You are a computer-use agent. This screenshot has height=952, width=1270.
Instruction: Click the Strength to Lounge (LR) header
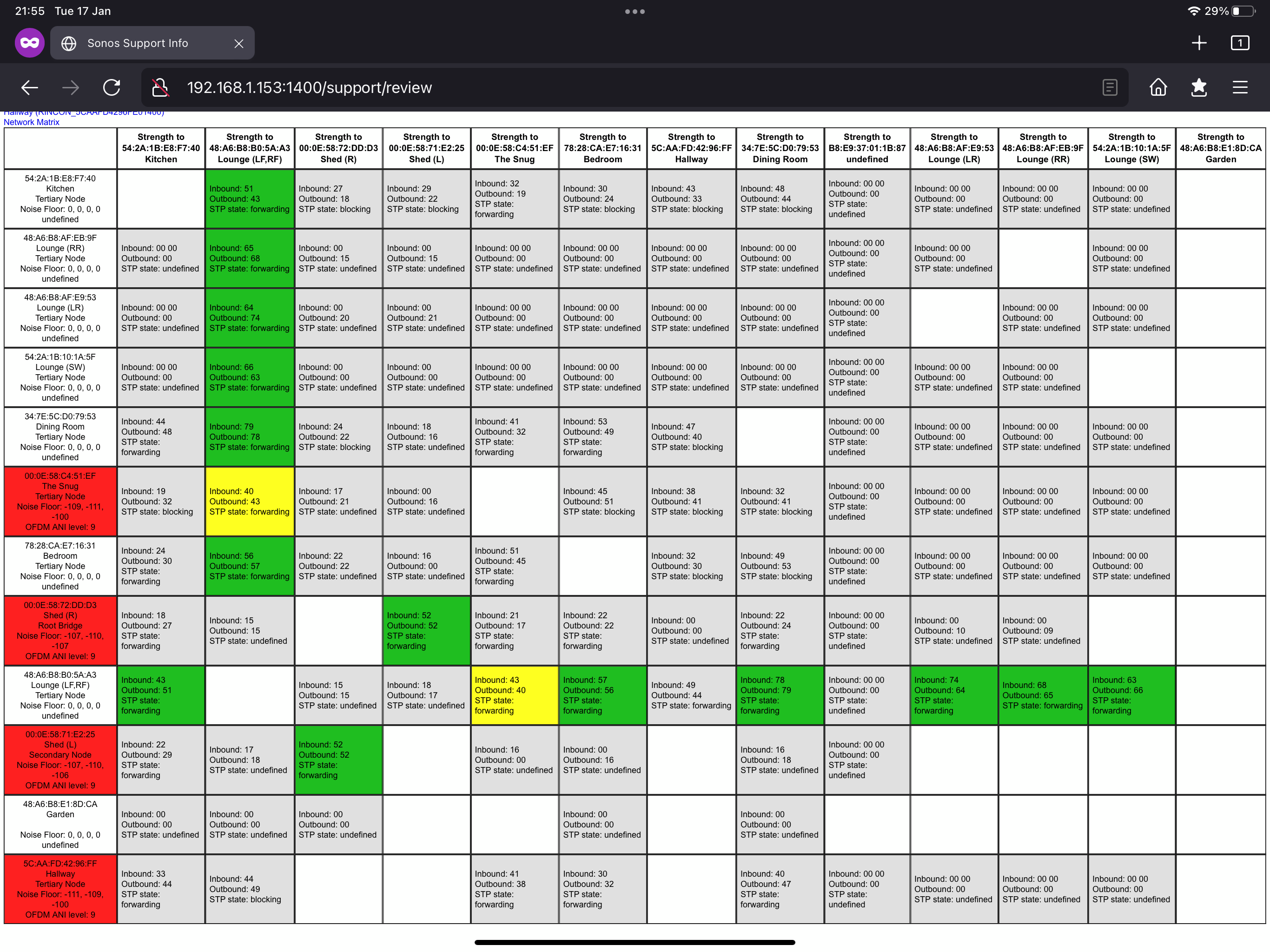pos(954,148)
